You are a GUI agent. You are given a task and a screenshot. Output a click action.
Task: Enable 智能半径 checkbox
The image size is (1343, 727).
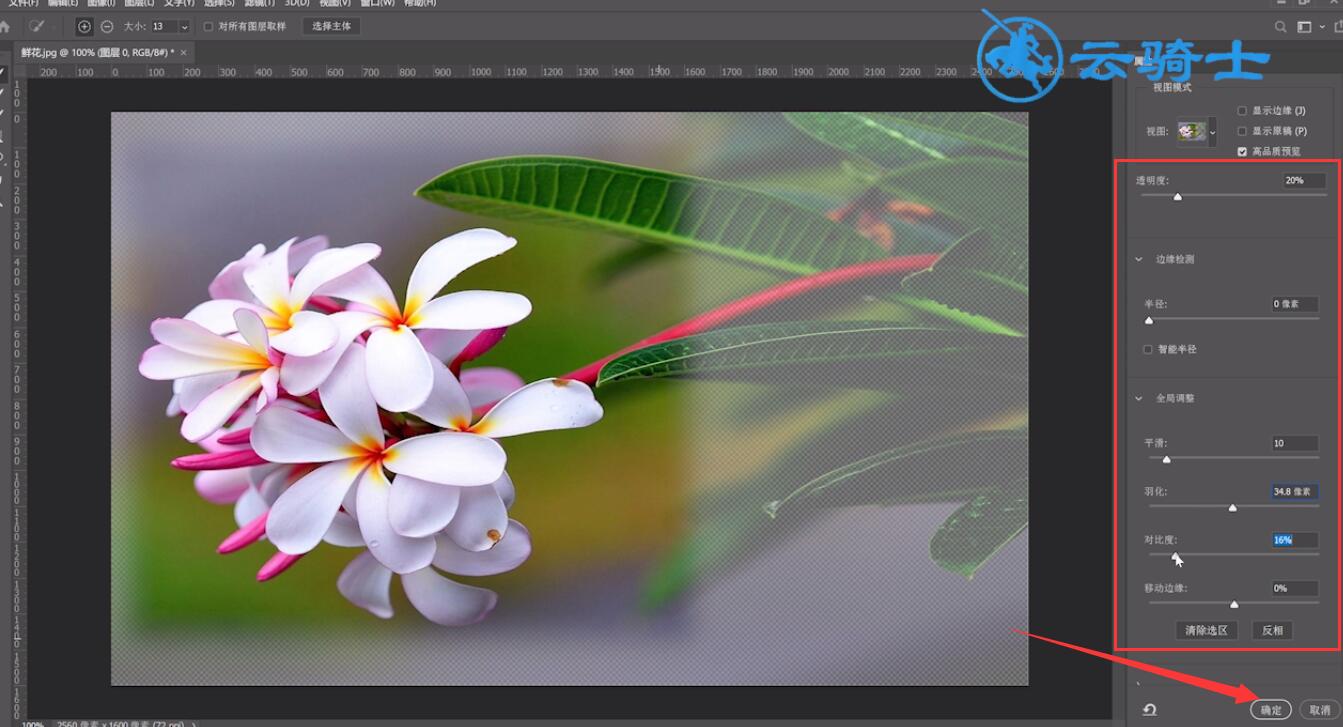click(x=1148, y=349)
